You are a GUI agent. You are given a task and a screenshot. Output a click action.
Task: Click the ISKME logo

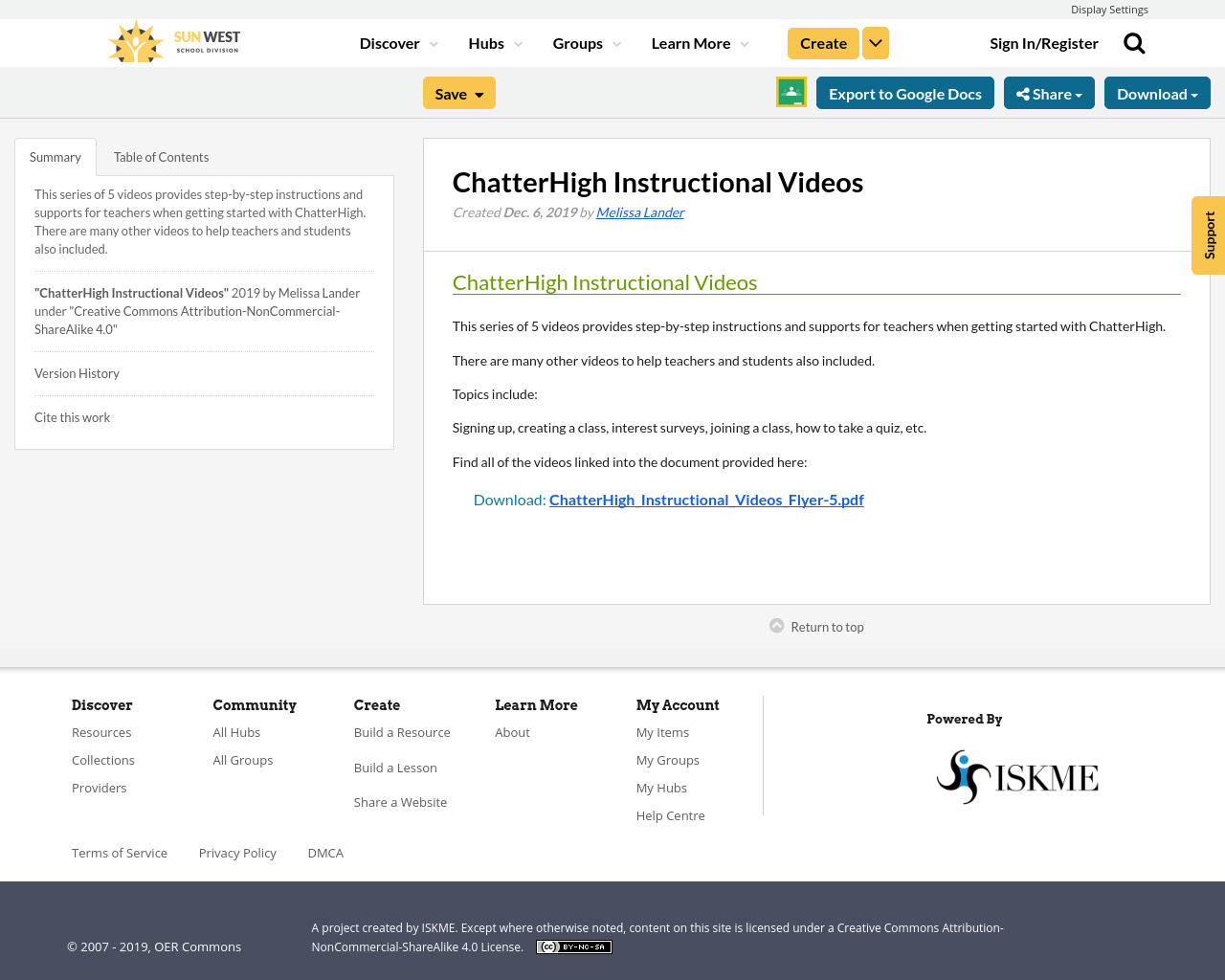pos(1017,775)
